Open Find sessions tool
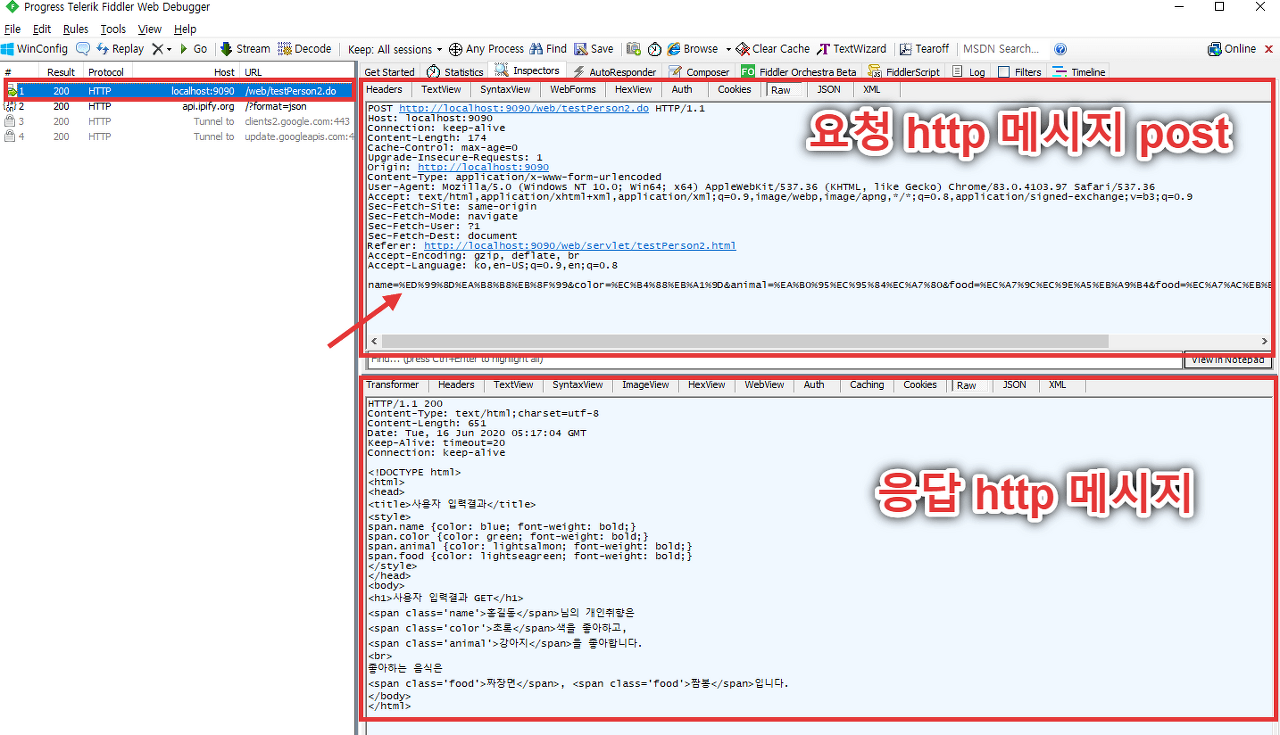 tap(548, 49)
